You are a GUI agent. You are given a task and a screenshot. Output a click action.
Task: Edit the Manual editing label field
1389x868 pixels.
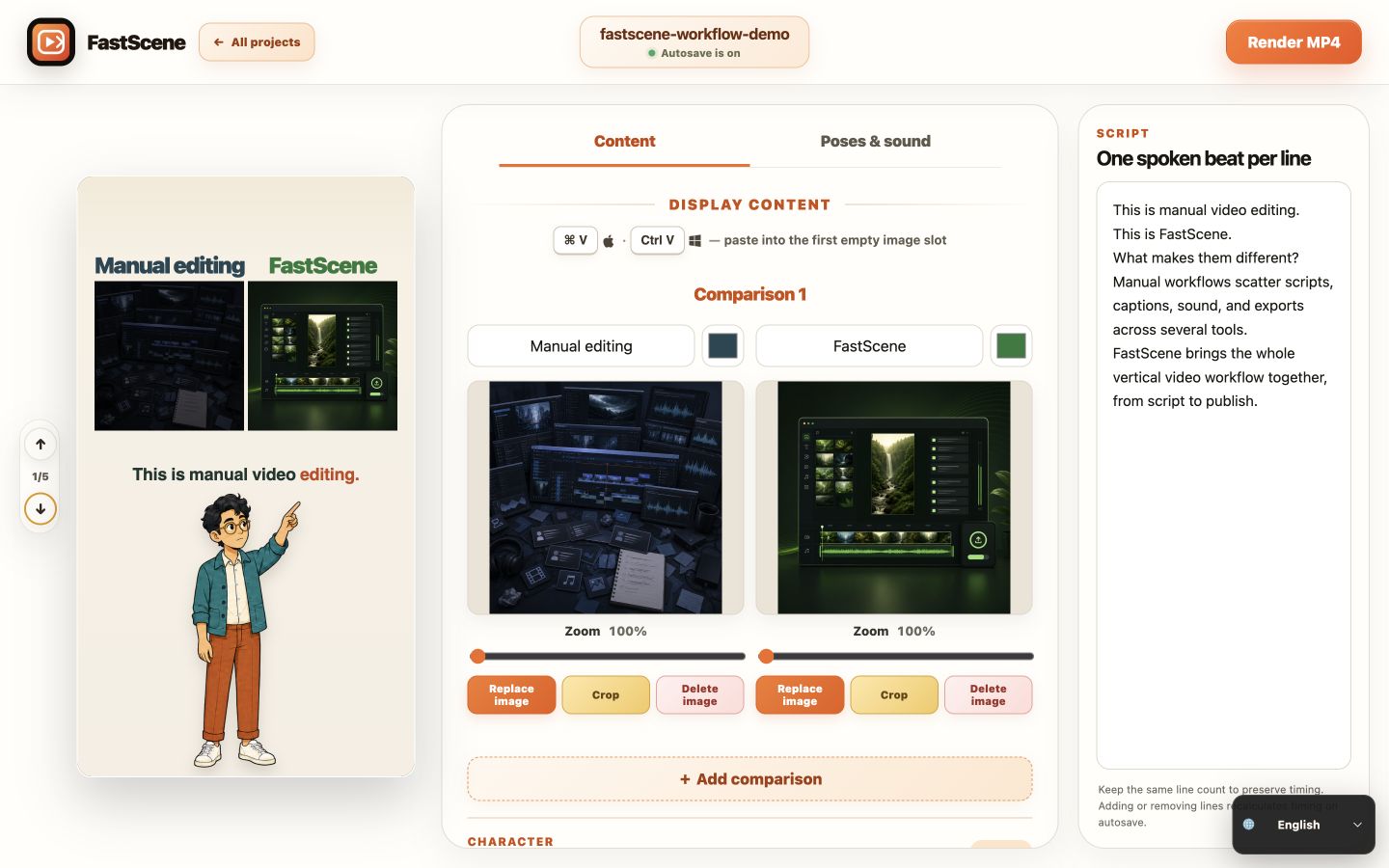pos(581,345)
